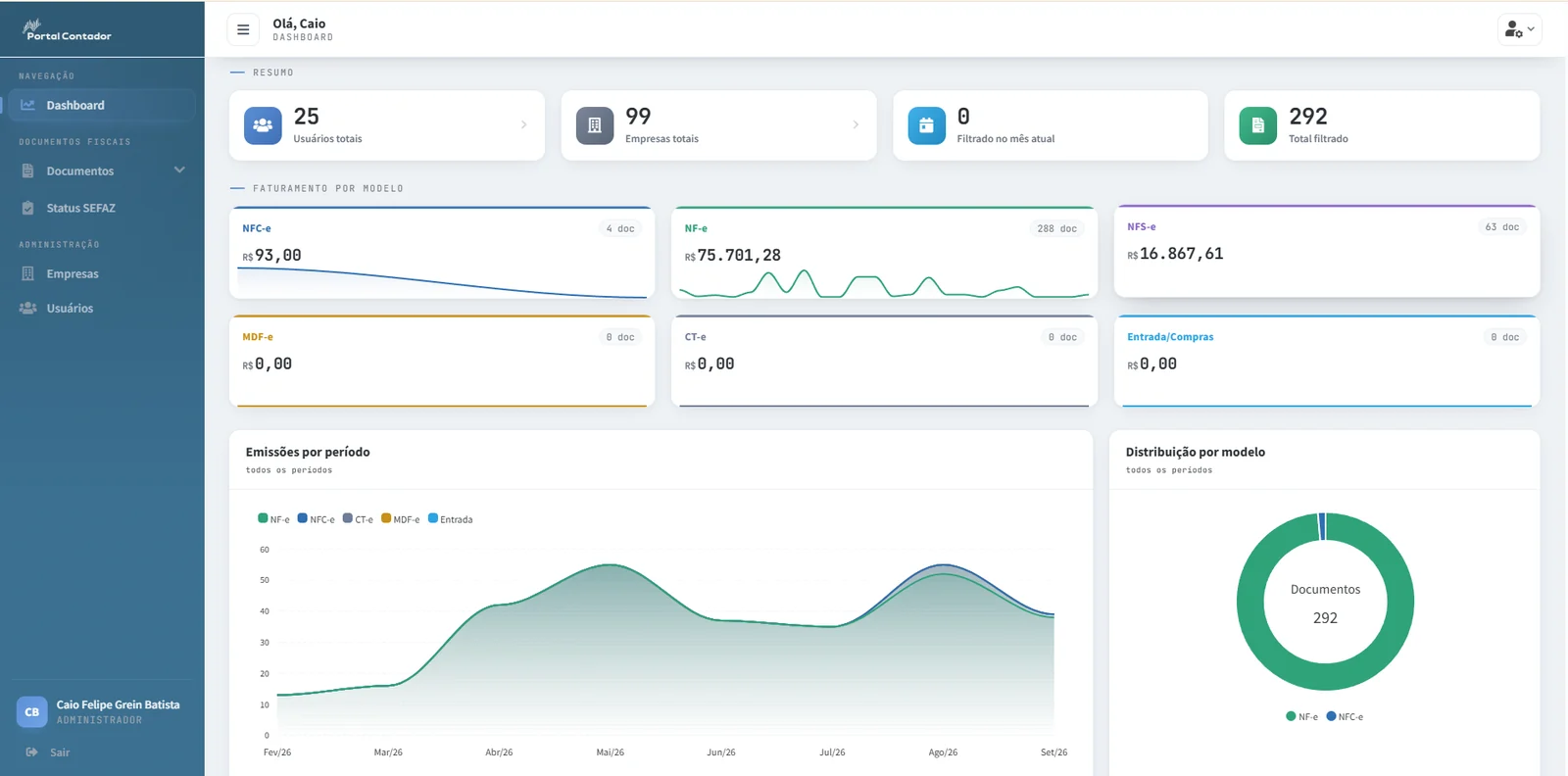Image resolution: width=1568 pixels, height=776 pixels.
Task: Toggle Entrada series in Emissões chart legend
Action: tap(450, 519)
